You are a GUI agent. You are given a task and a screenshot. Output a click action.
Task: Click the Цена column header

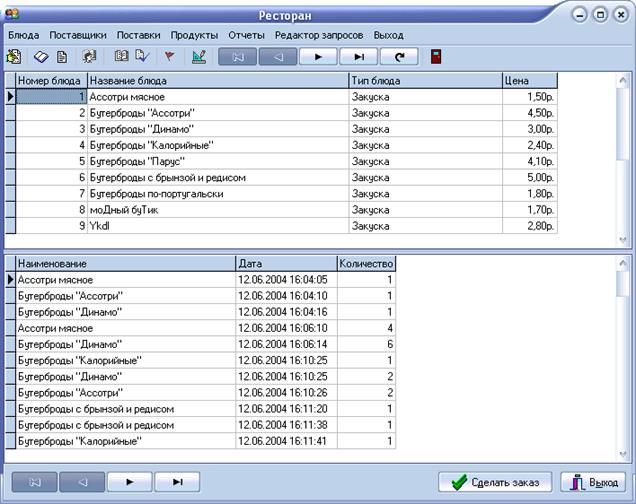tap(529, 80)
